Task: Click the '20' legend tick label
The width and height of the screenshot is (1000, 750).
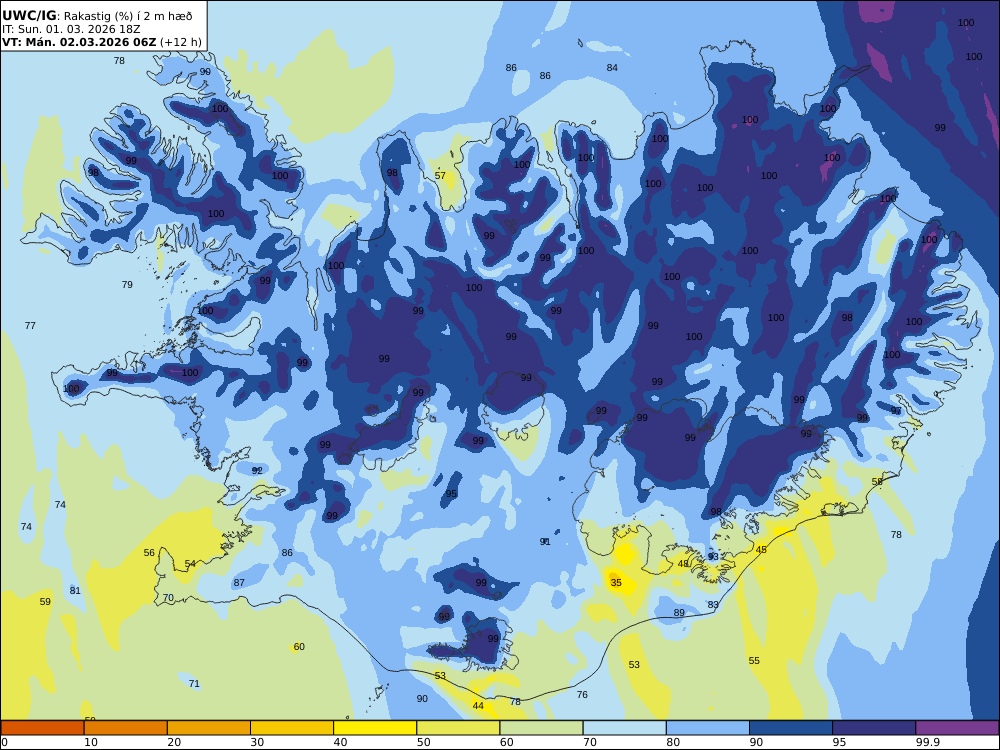Action: 174,742
